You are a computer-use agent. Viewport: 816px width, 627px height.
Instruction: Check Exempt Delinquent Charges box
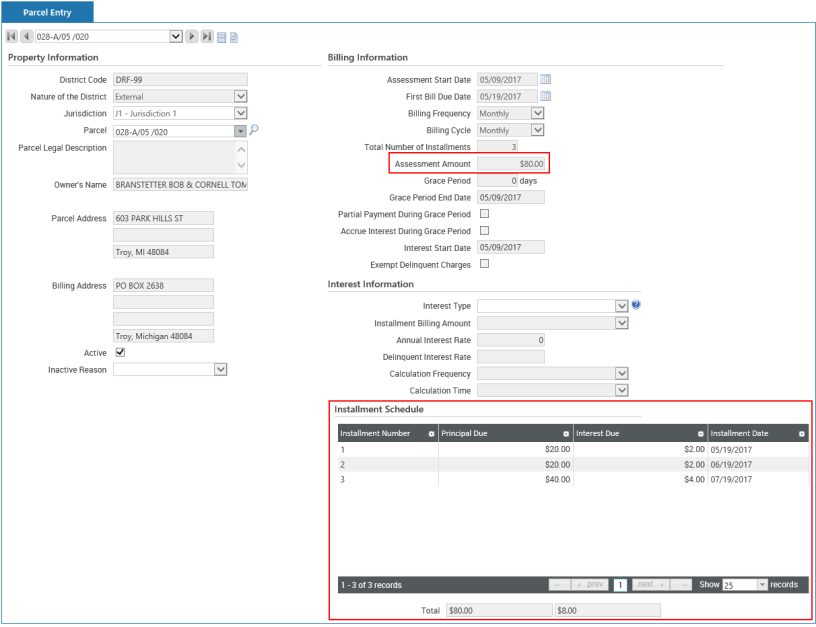485,264
